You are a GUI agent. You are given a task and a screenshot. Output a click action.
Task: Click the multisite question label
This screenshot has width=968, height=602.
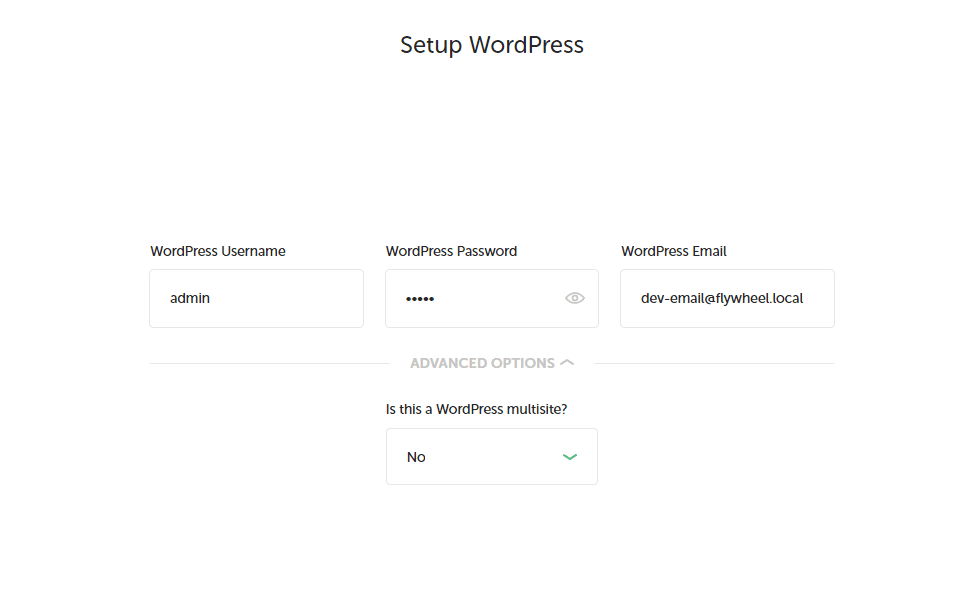pos(476,409)
